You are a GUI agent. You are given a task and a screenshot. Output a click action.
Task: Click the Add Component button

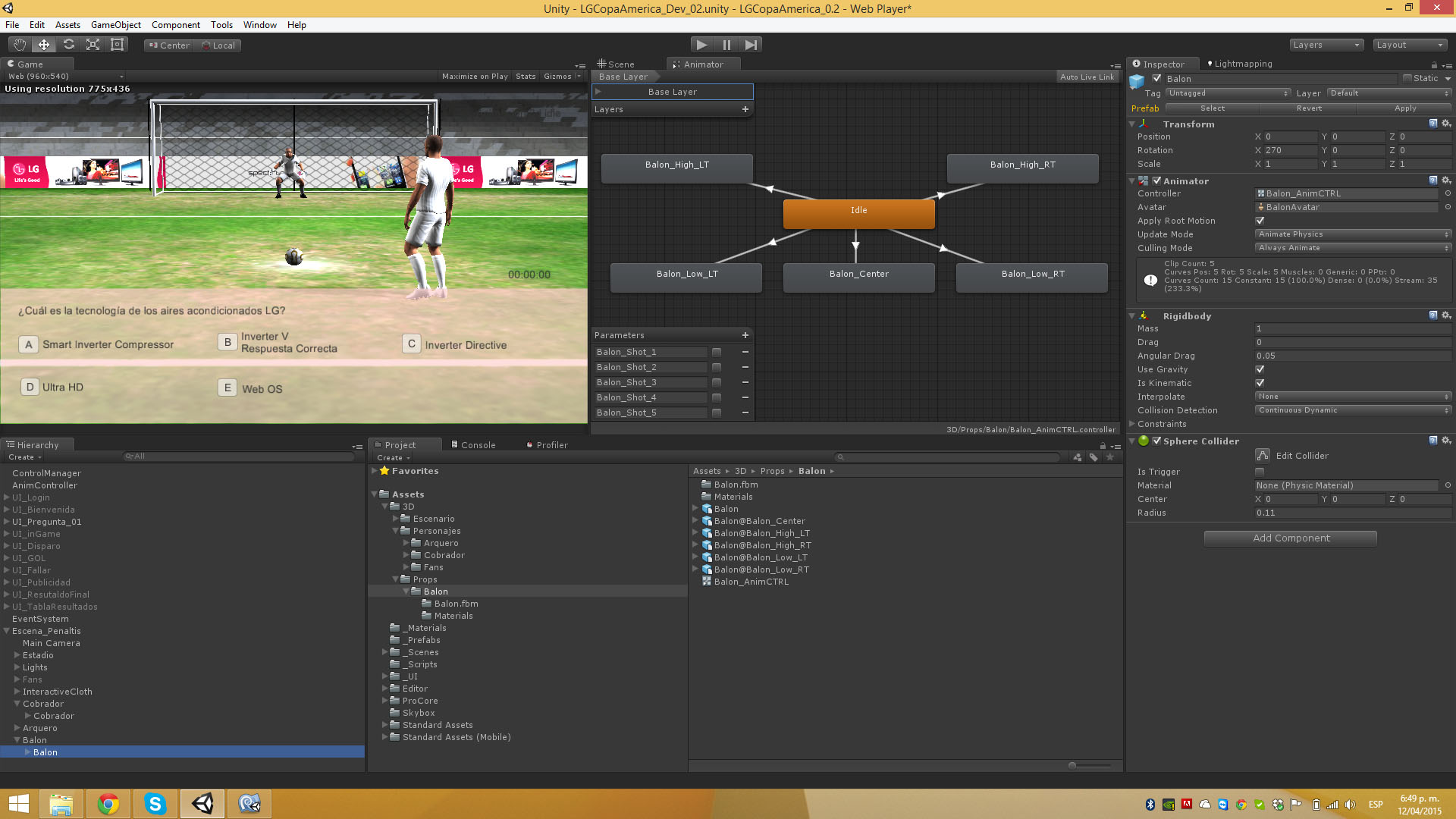(x=1291, y=538)
